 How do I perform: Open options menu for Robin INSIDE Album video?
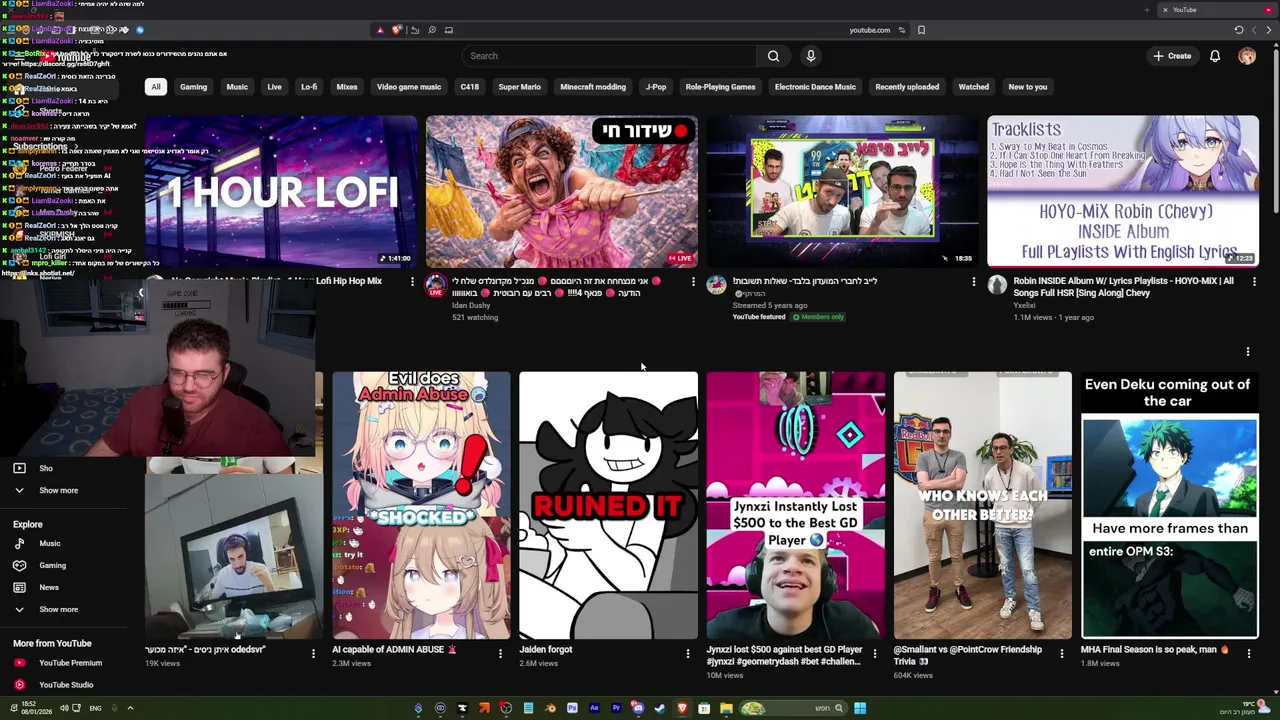1254,282
